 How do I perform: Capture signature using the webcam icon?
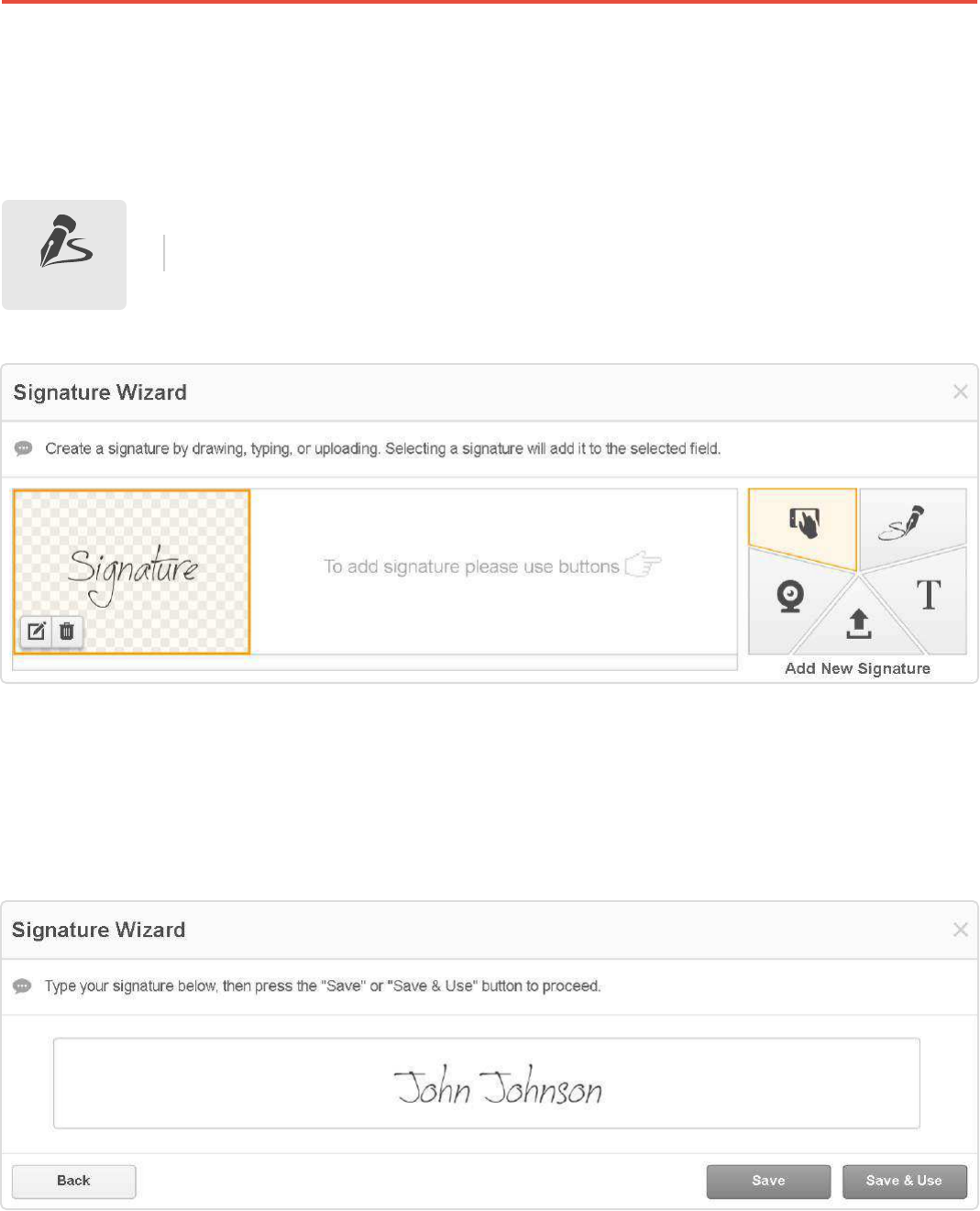point(789,597)
